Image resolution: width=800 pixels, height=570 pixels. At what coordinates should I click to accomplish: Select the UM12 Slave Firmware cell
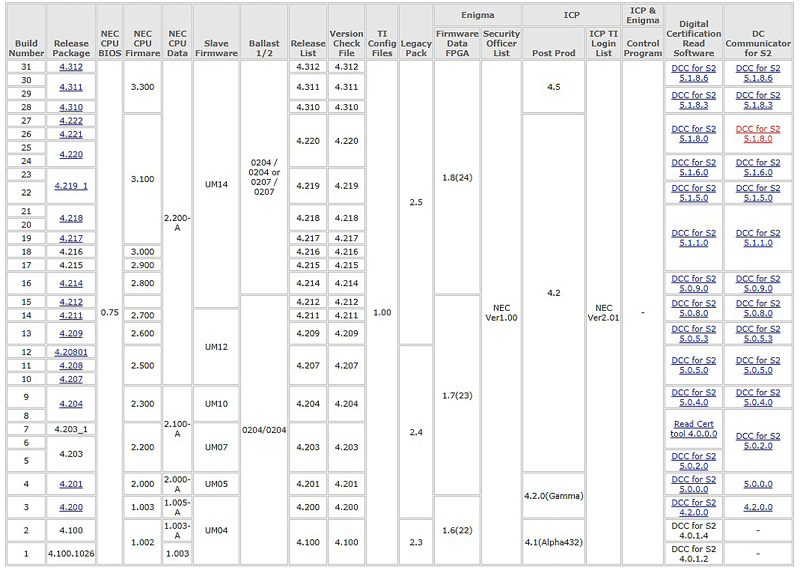pyautogui.click(x=216, y=347)
